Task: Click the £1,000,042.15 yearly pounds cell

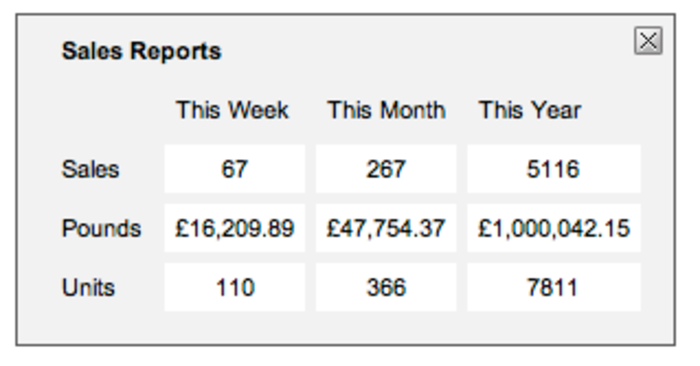Action: [x=554, y=228]
